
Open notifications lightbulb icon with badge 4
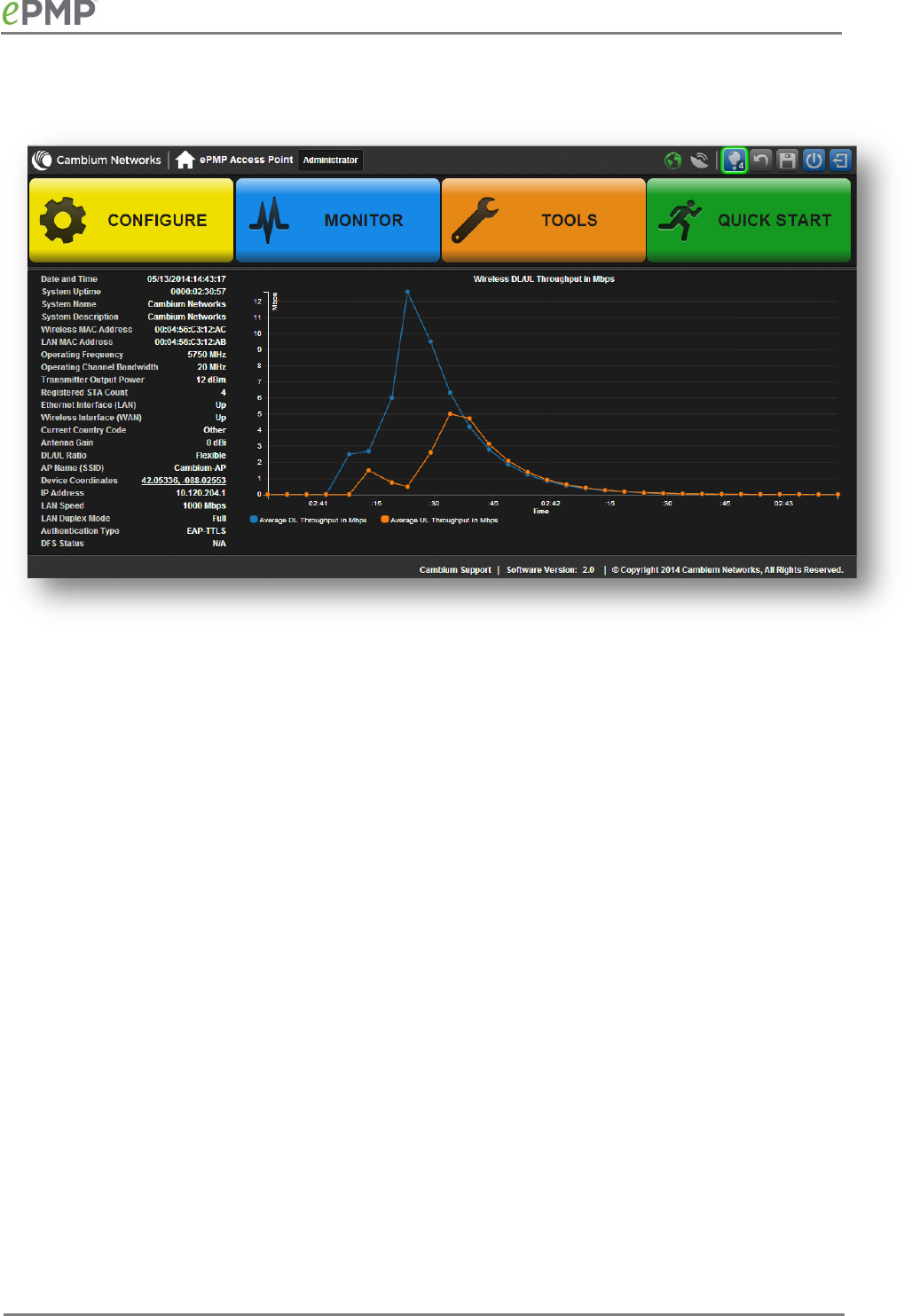[735, 160]
